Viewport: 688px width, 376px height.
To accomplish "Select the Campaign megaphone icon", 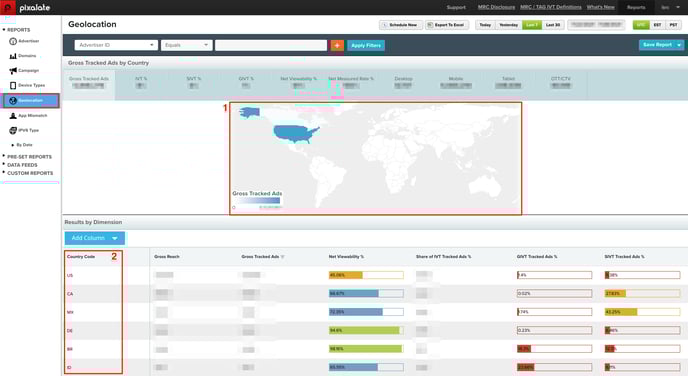I will pos(13,71).
